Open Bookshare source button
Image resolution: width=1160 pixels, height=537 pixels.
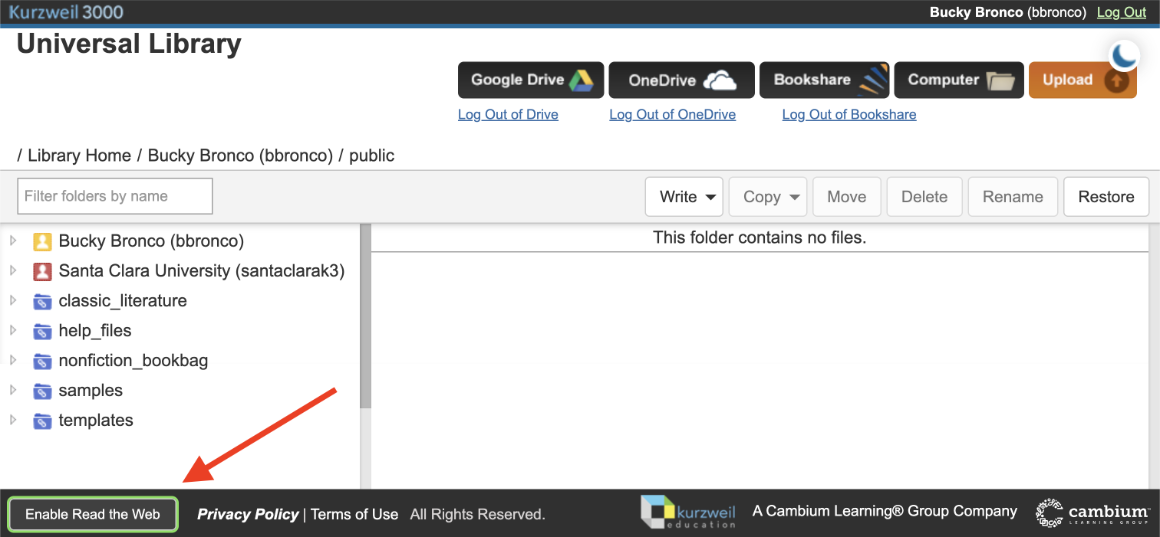point(825,80)
